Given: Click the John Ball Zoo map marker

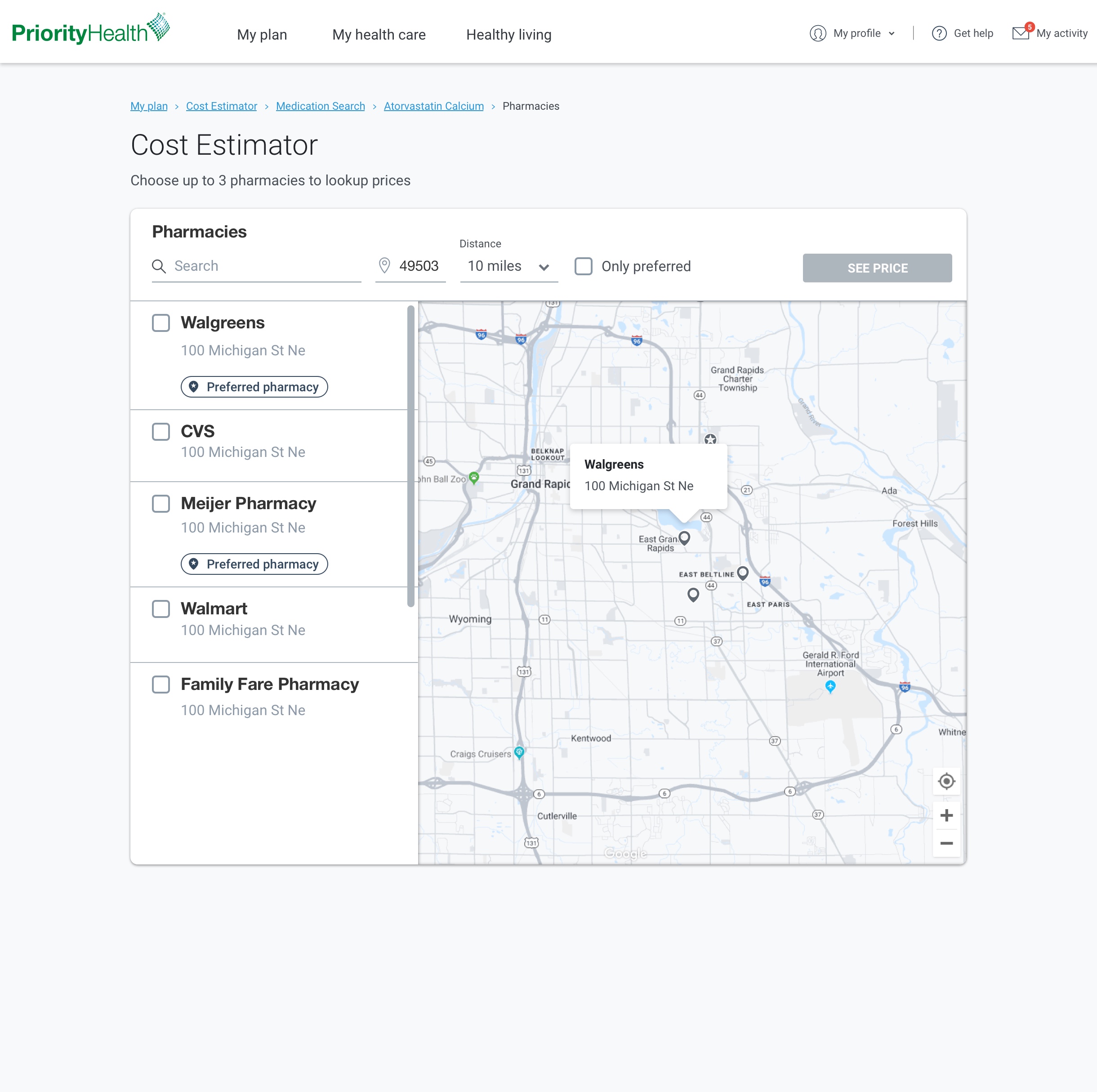Looking at the screenshot, I should [x=473, y=478].
